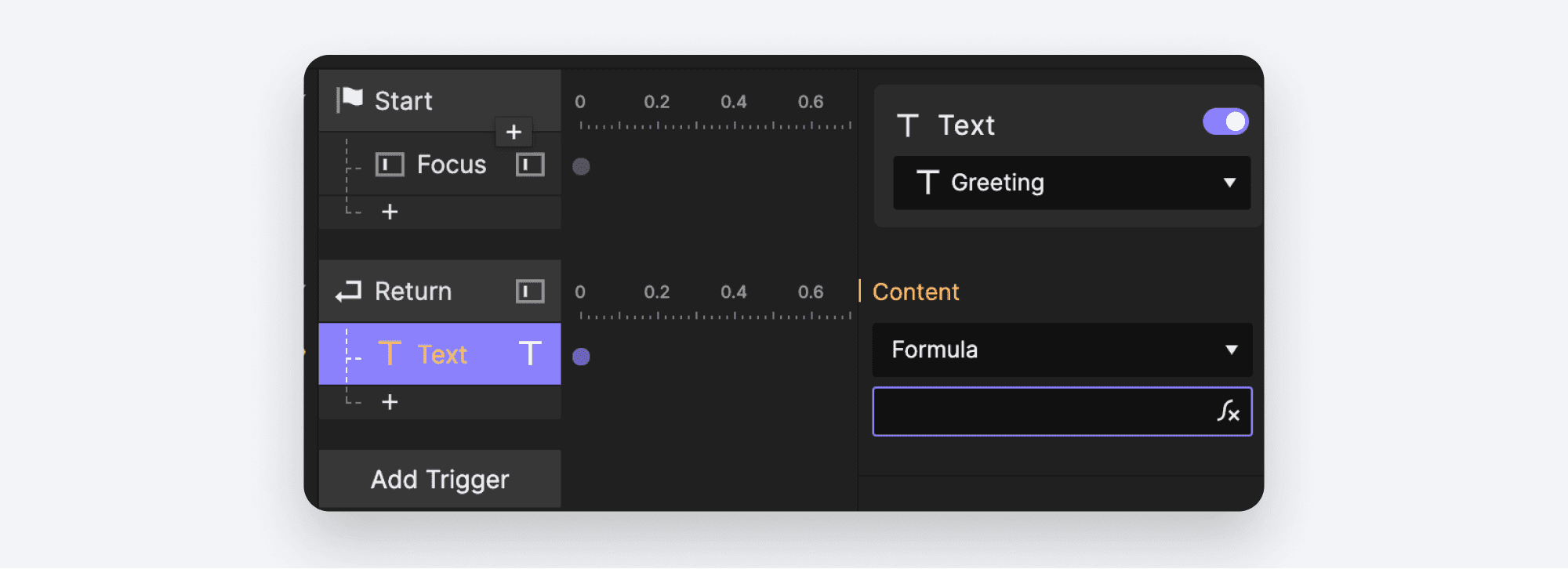Click the variant icon right of Focus
Viewport: 1568px width, 569px height.
pos(529,164)
